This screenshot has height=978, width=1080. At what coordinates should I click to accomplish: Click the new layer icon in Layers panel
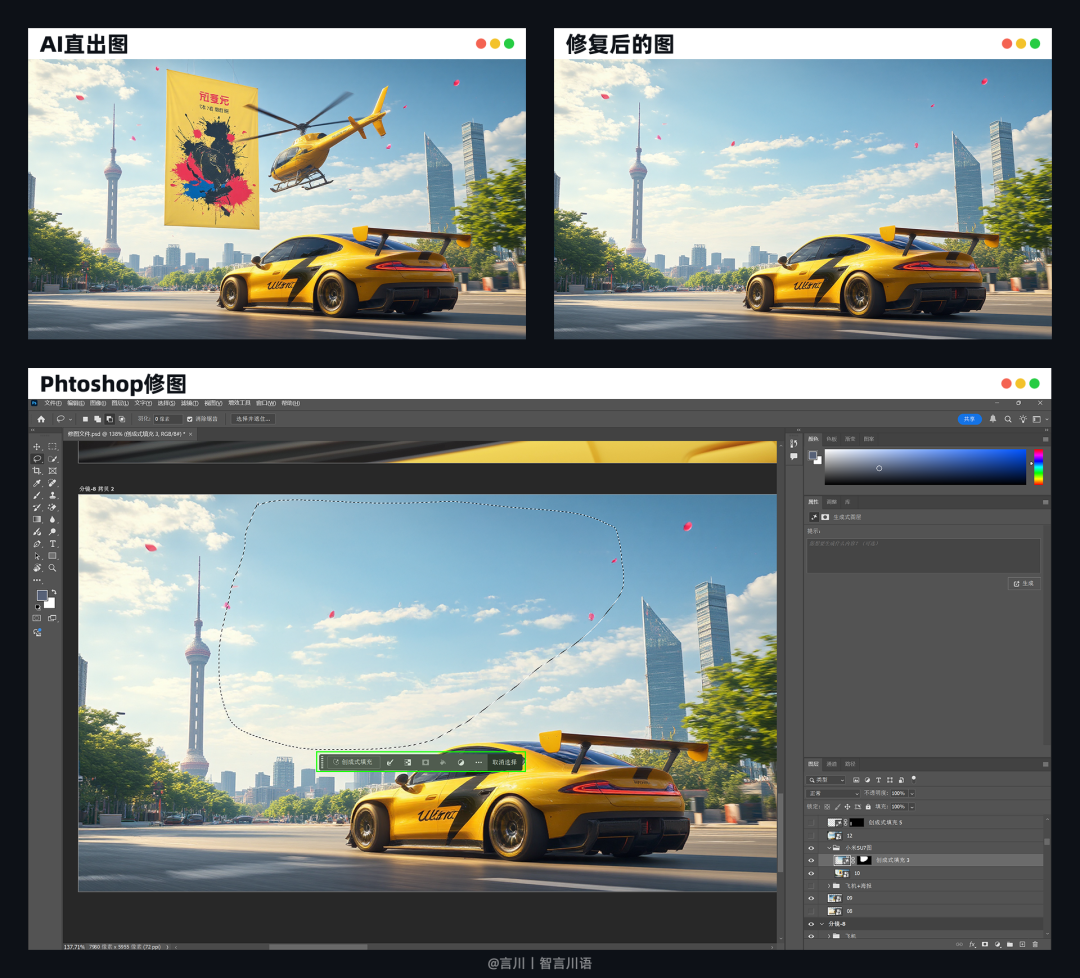tap(1023, 944)
